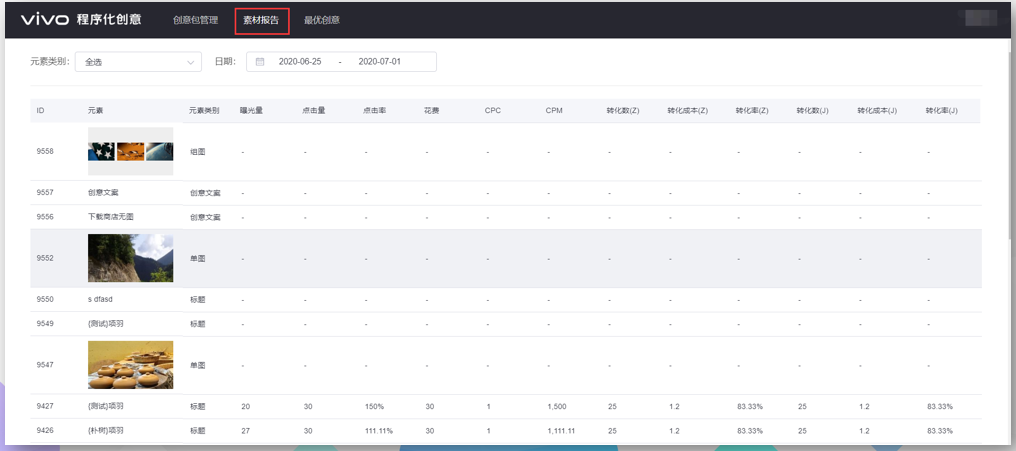This screenshot has width=1016, height=451.
Task: Open the calendar icon in date picker
Action: (x=260, y=62)
